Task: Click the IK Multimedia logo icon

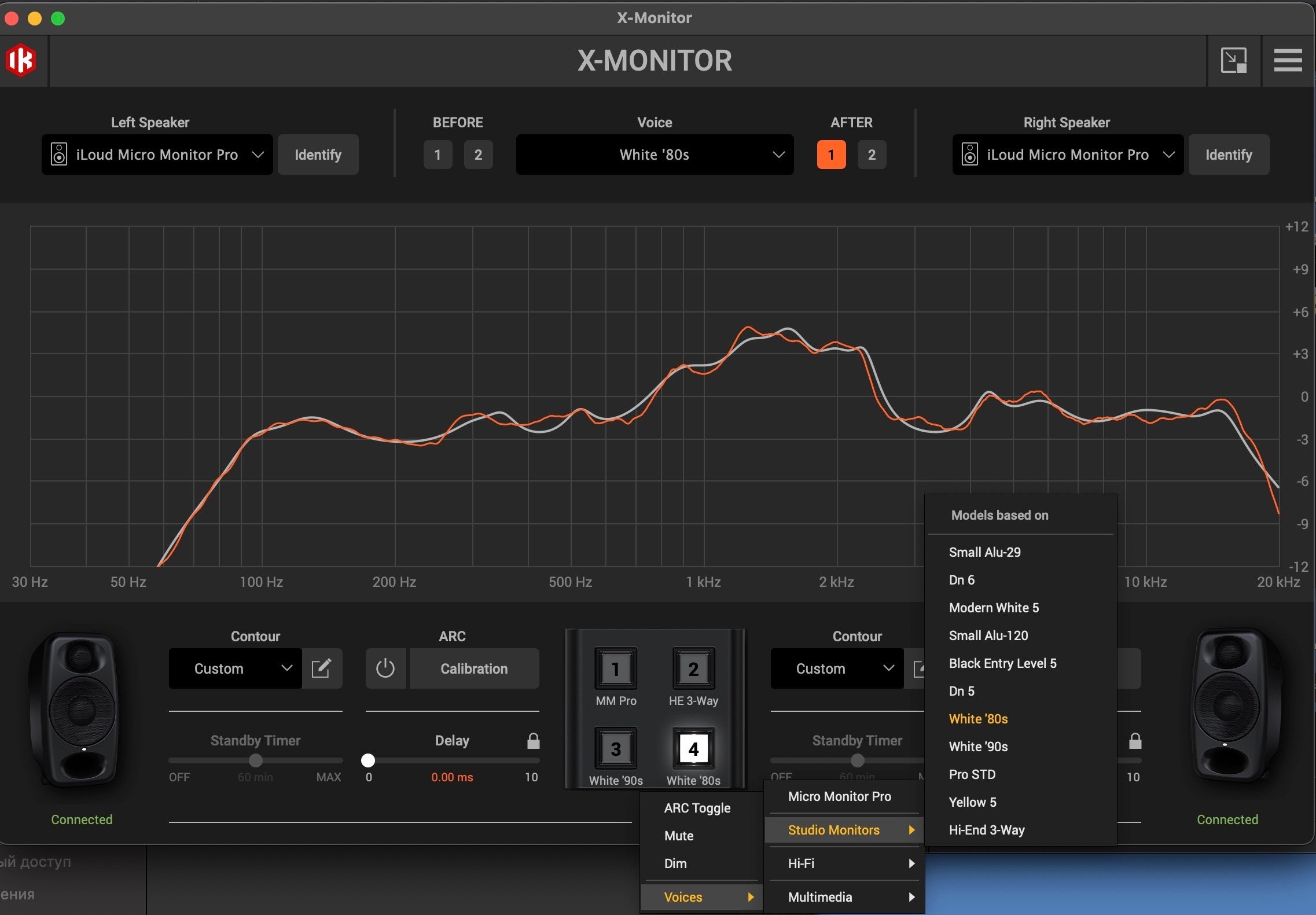Action: [21, 60]
